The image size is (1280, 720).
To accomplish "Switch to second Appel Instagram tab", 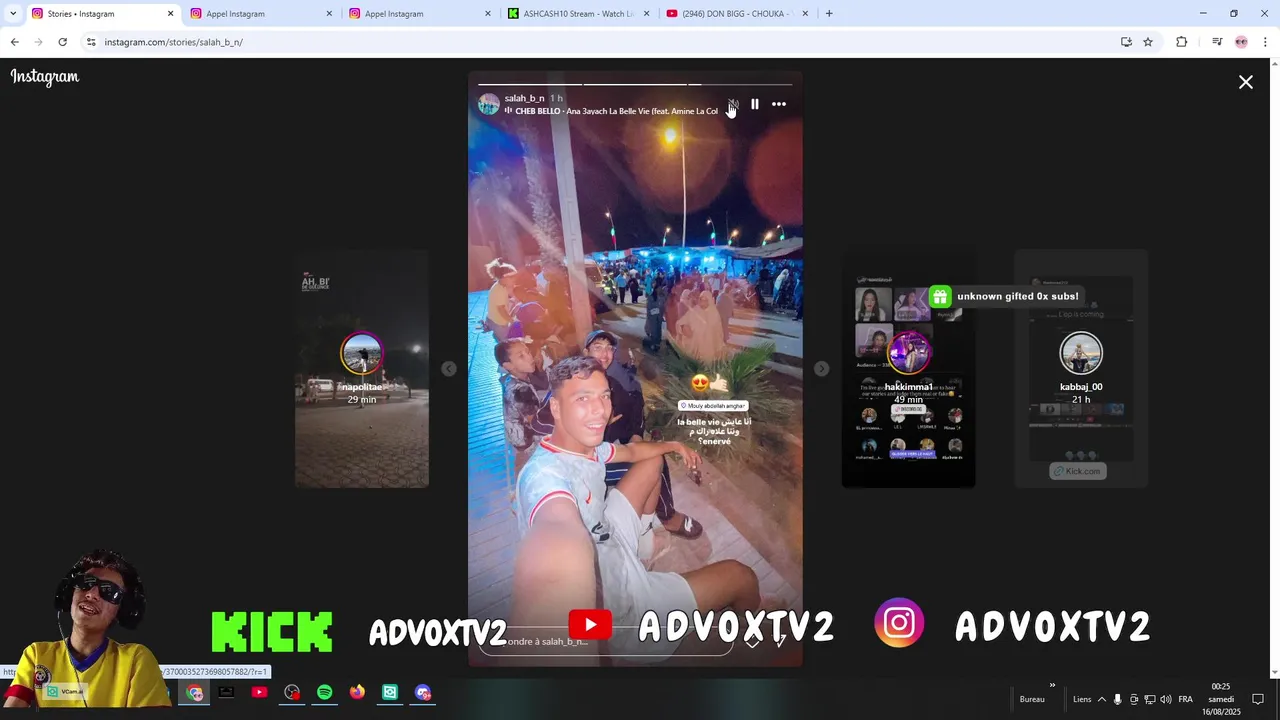I will pos(421,14).
